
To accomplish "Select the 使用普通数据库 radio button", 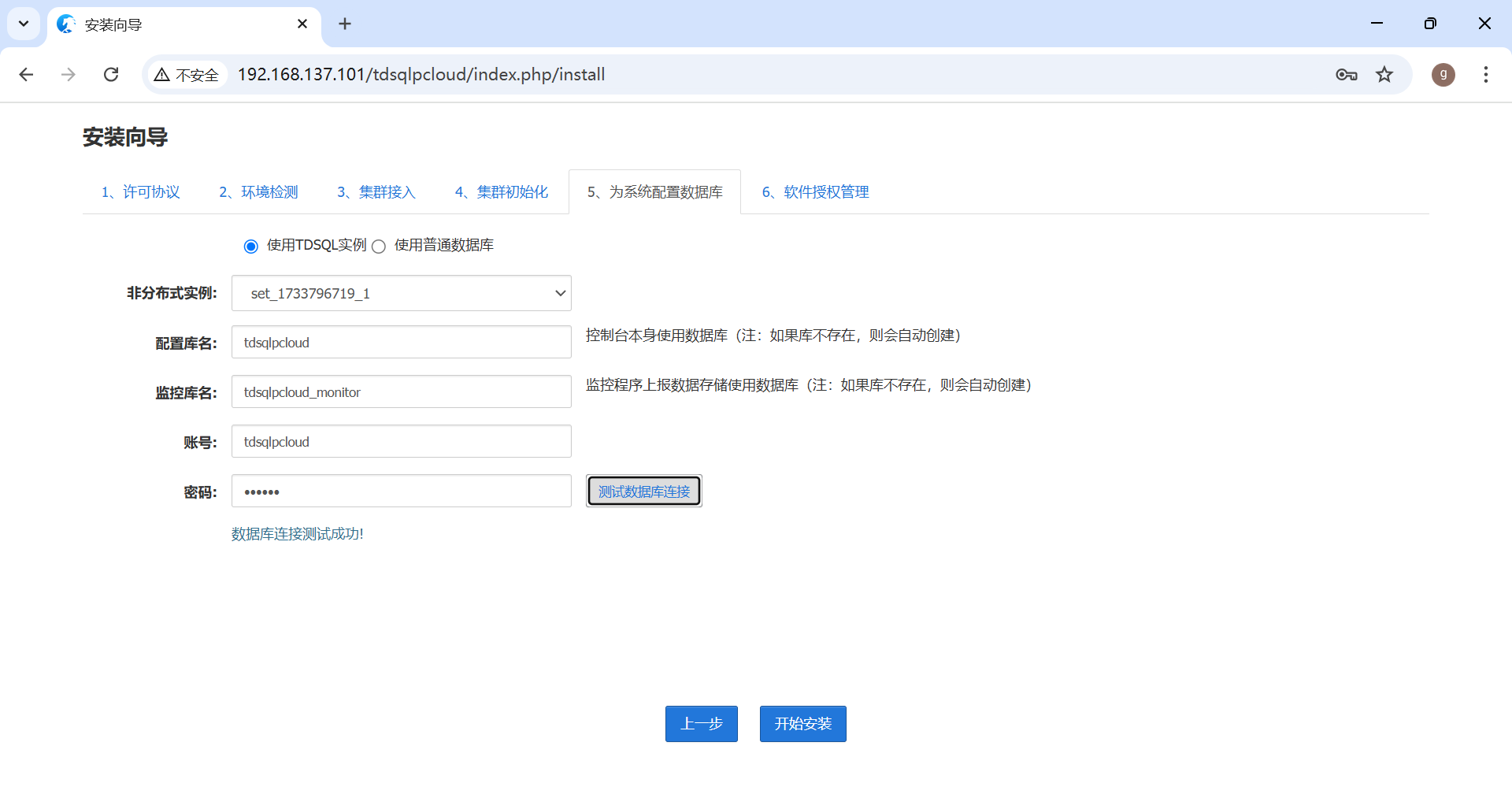I will click(x=379, y=247).
